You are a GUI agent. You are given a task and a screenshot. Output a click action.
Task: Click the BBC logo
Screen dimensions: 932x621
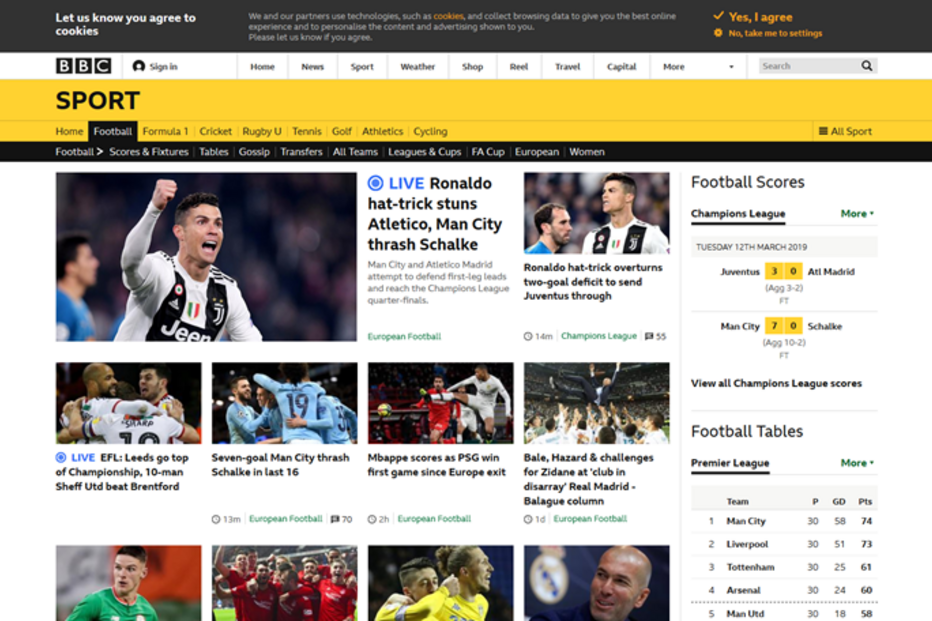coord(83,66)
